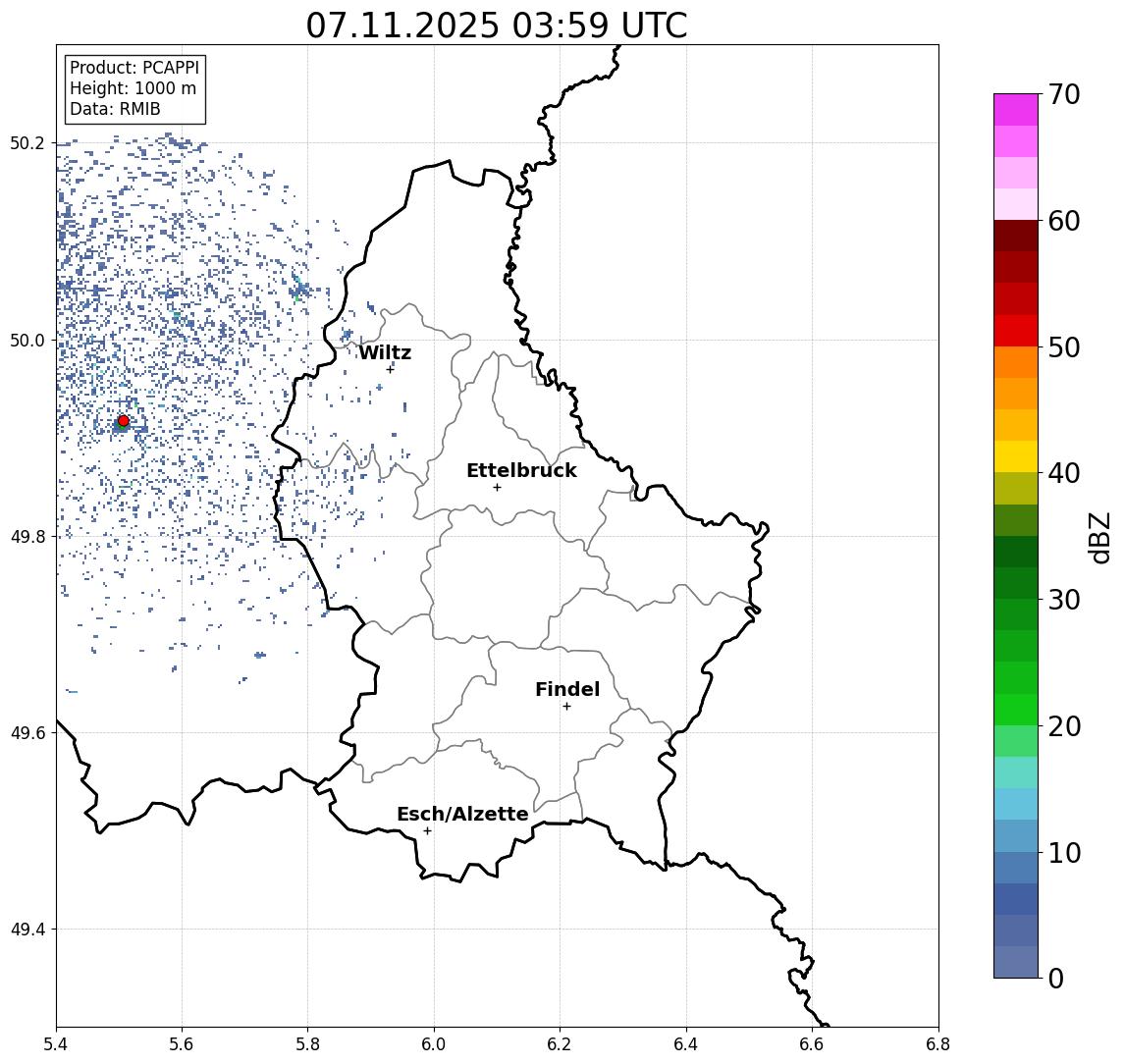The height and width of the screenshot is (1064, 1124).
Task: Click the colorbar tick label 30
Action: click(1064, 600)
